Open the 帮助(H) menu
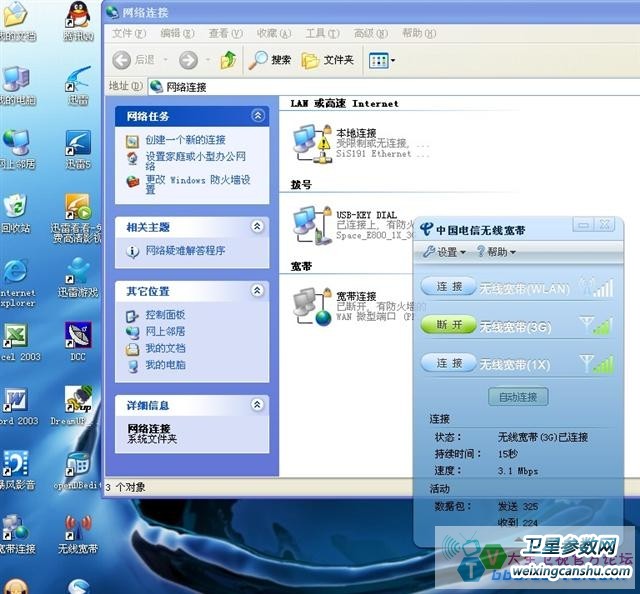640x594 pixels. (419, 33)
